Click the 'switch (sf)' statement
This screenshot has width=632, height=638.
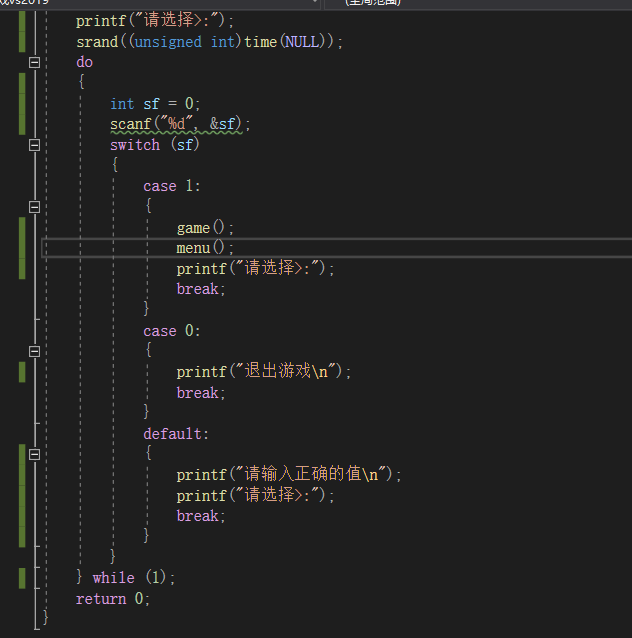tap(155, 145)
